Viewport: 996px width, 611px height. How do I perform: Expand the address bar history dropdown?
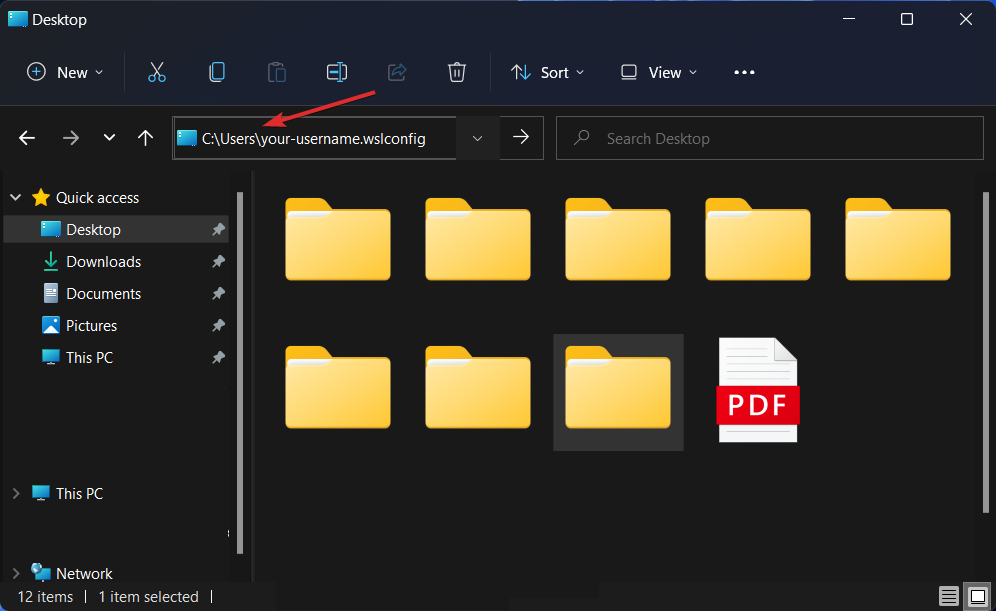pos(477,137)
